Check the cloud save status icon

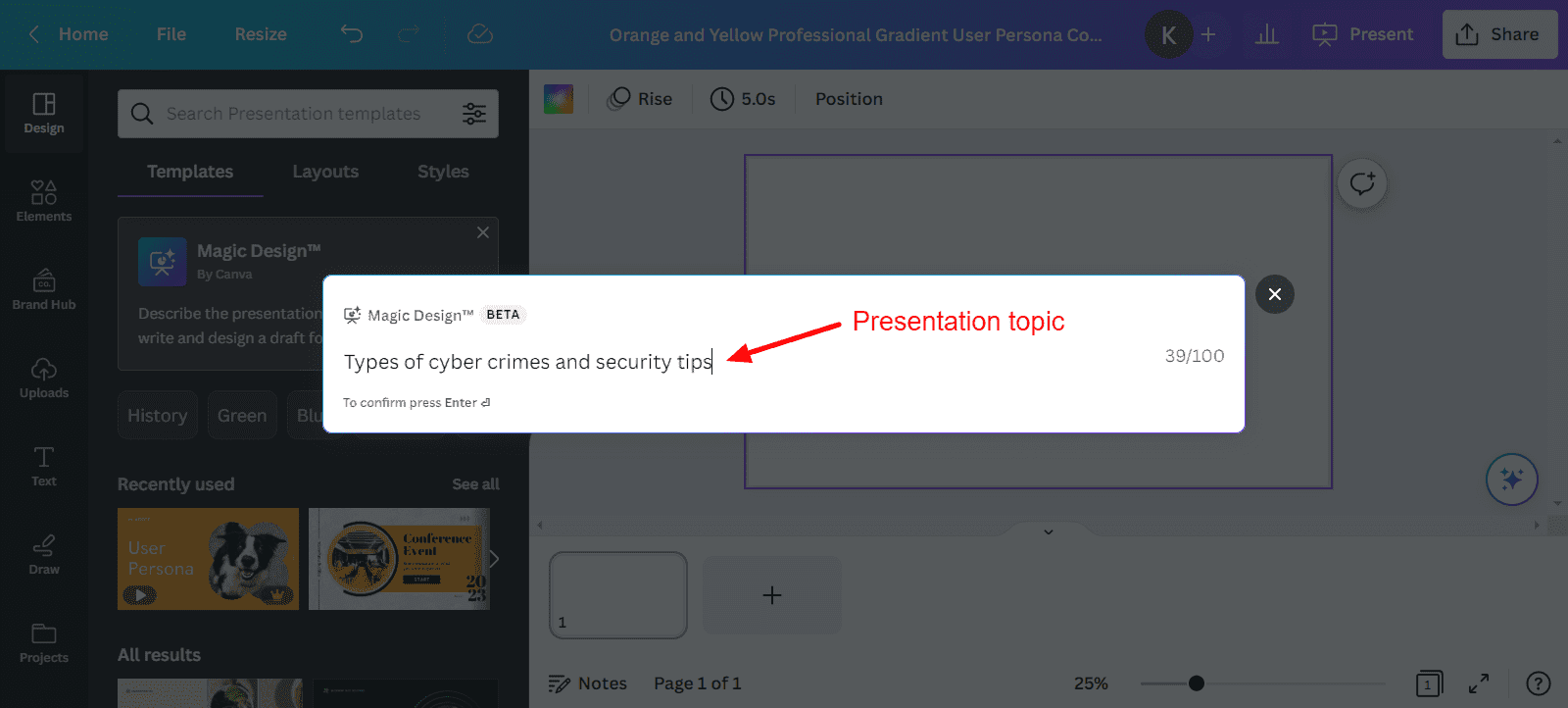pyautogui.click(x=480, y=34)
